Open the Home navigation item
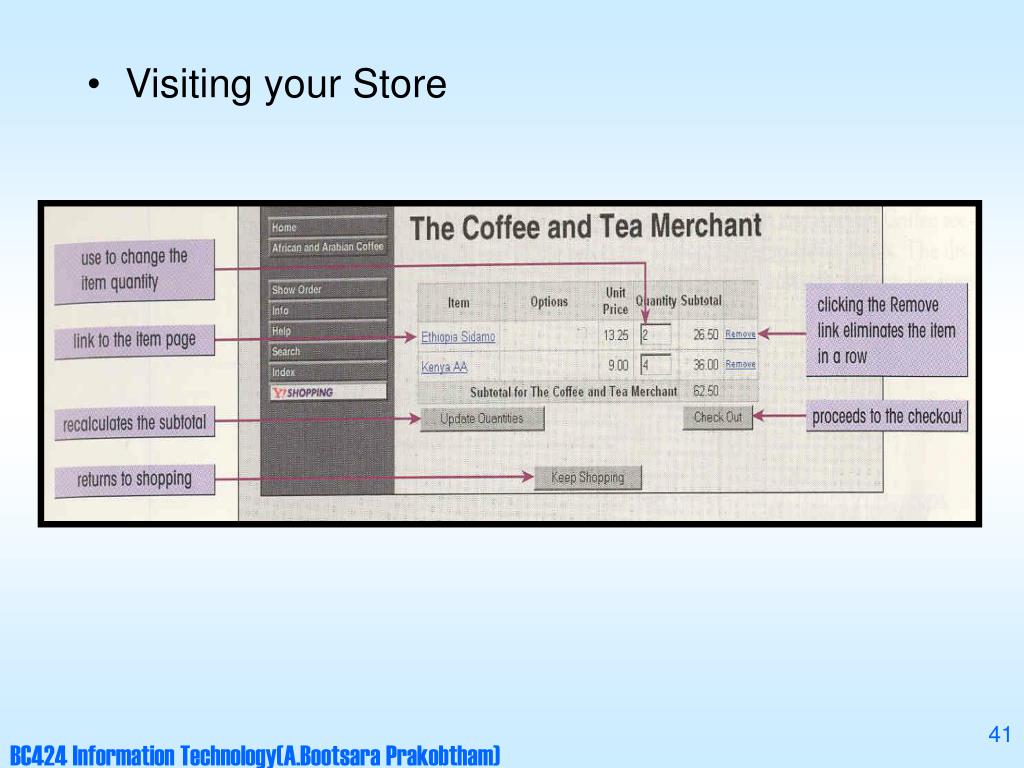This screenshot has width=1024, height=768. point(328,227)
